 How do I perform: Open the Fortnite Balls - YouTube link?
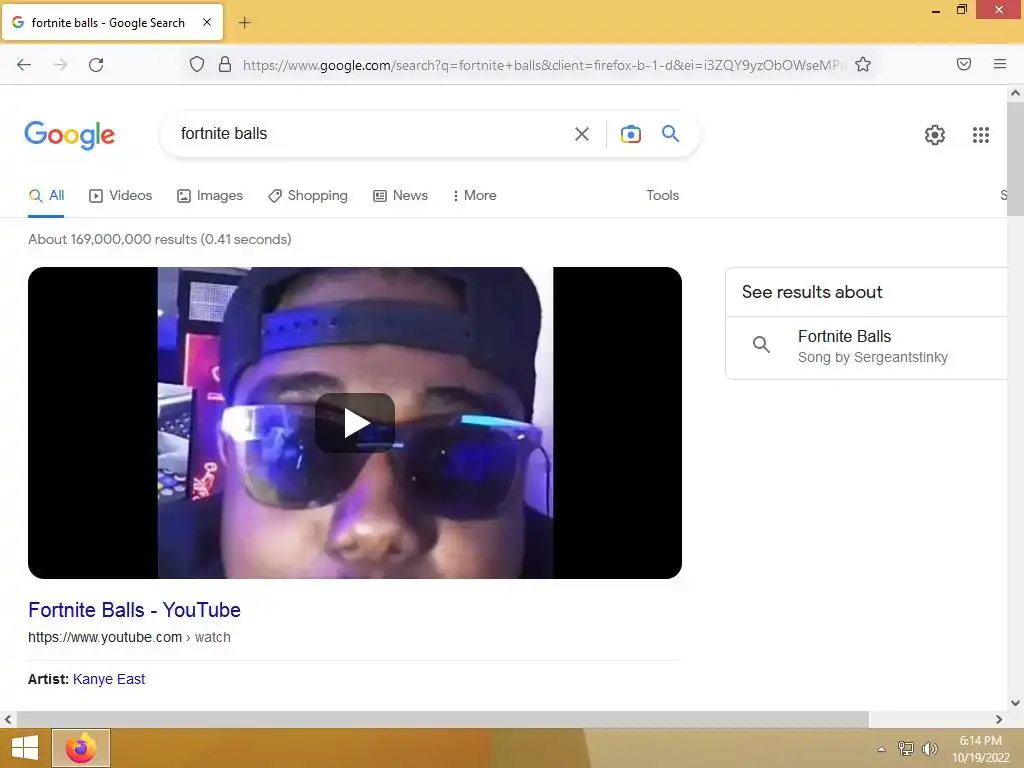[x=135, y=610]
